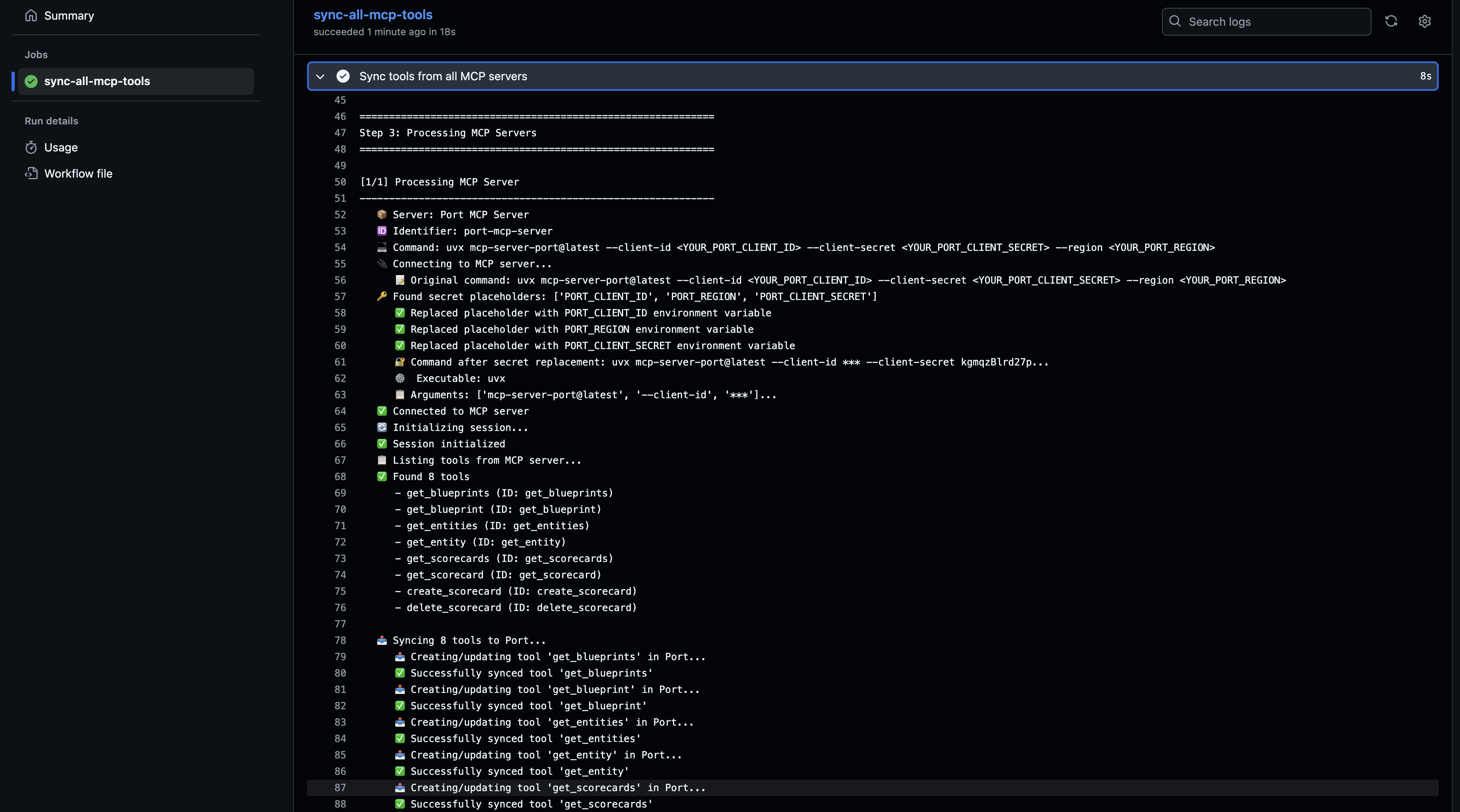Click the magnifier icon in search box
Image resolution: width=1460 pixels, height=812 pixels.
tap(1175, 22)
